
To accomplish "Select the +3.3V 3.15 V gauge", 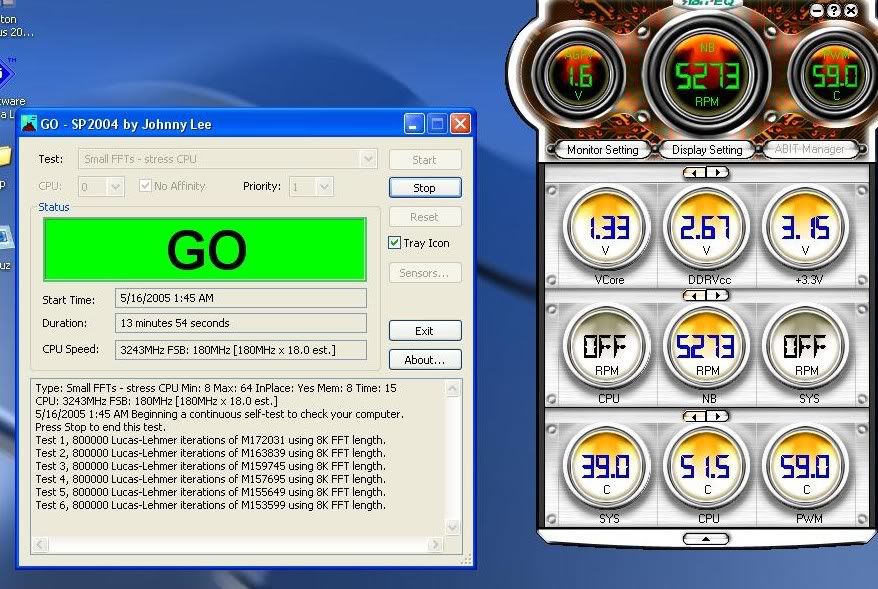I will [805, 229].
